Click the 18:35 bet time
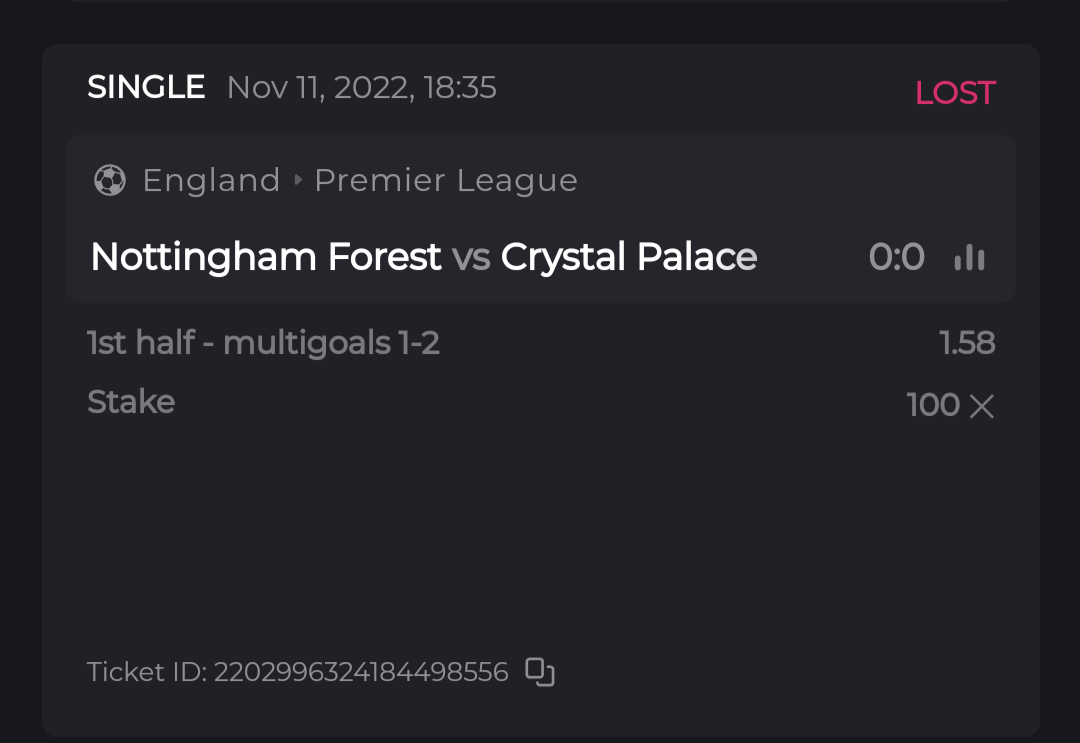This screenshot has height=743, width=1080. point(460,88)
